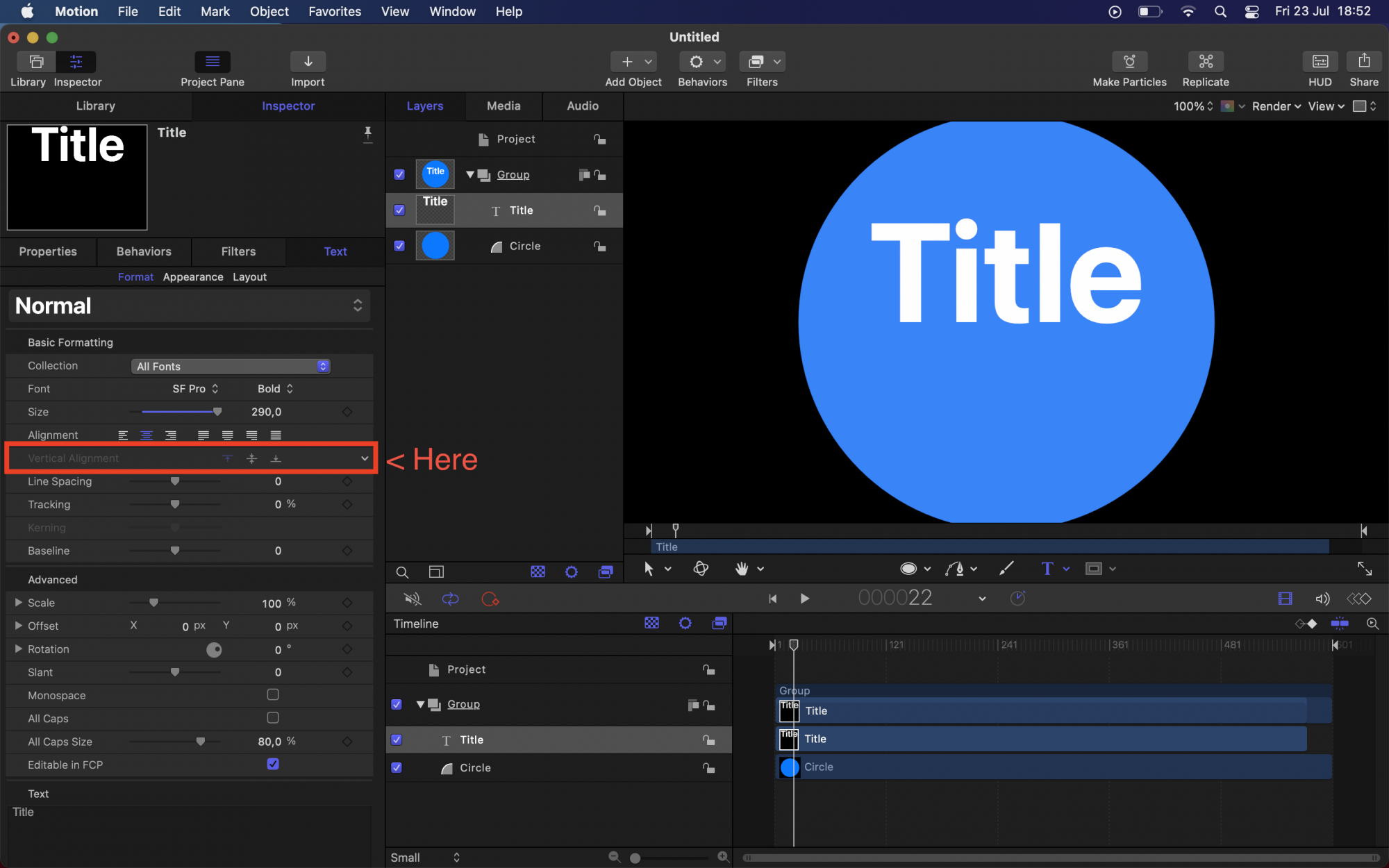Open the Normal text style preset dropdown
Screen dimensions: 1389x868
(x=189, y=306)
